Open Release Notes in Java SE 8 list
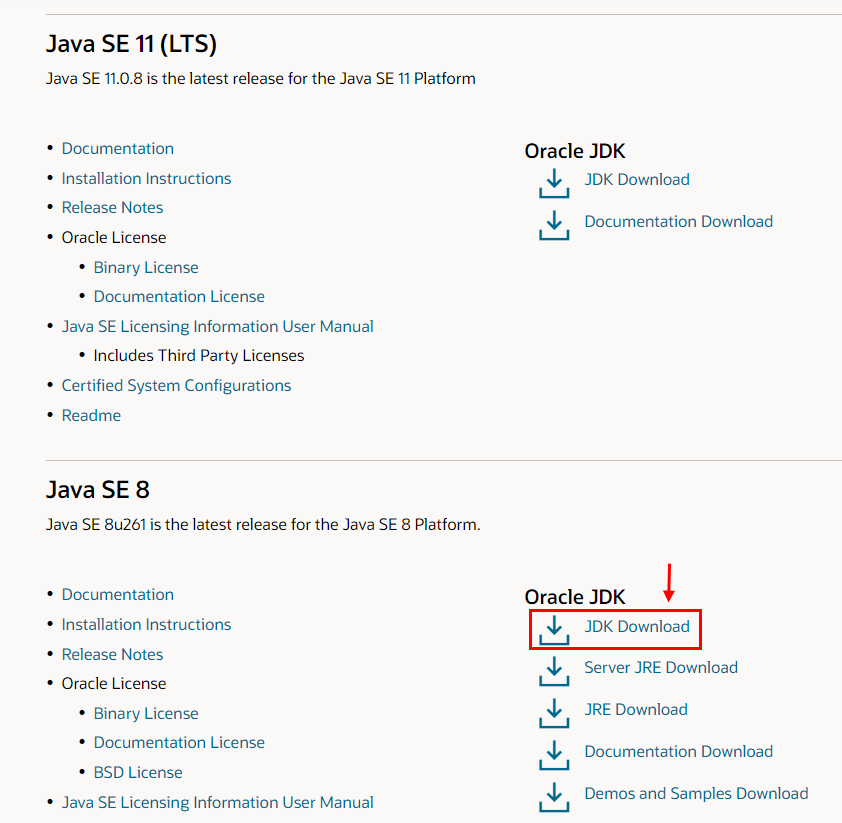Viewport: 842px width, 823px height. pyautogui.click(x=112, y=654)
